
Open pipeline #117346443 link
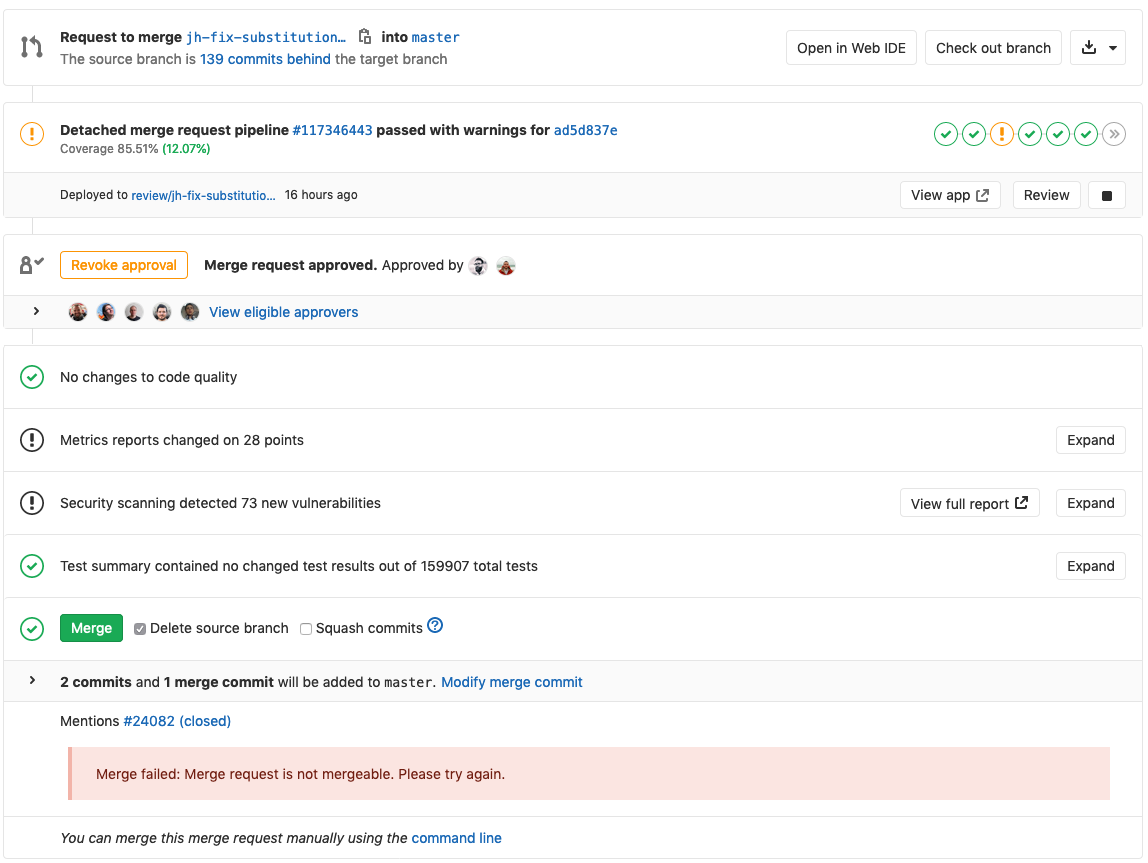coord(332,130)
